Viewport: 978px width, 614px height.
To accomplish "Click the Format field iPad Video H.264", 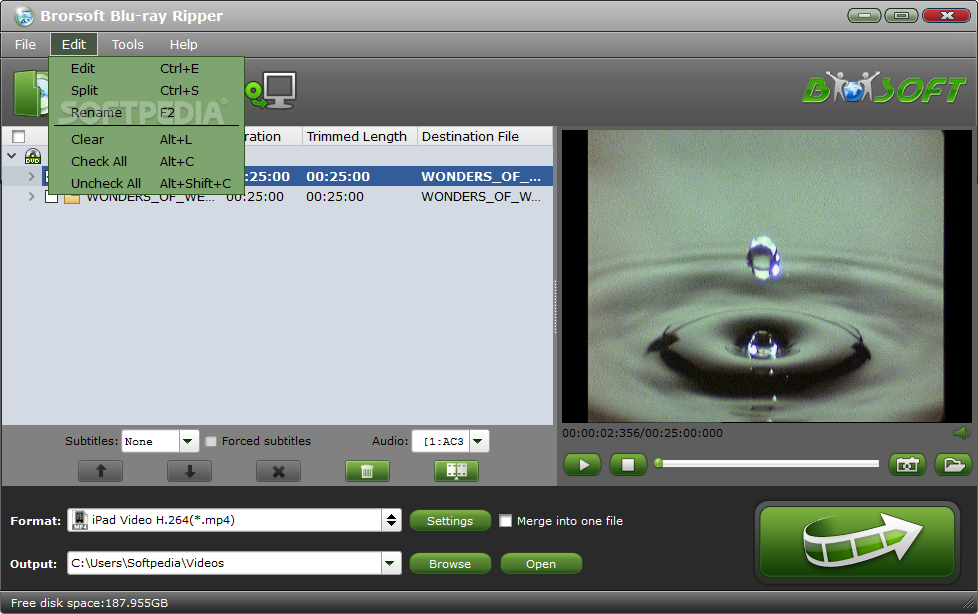I will [225, 520].
